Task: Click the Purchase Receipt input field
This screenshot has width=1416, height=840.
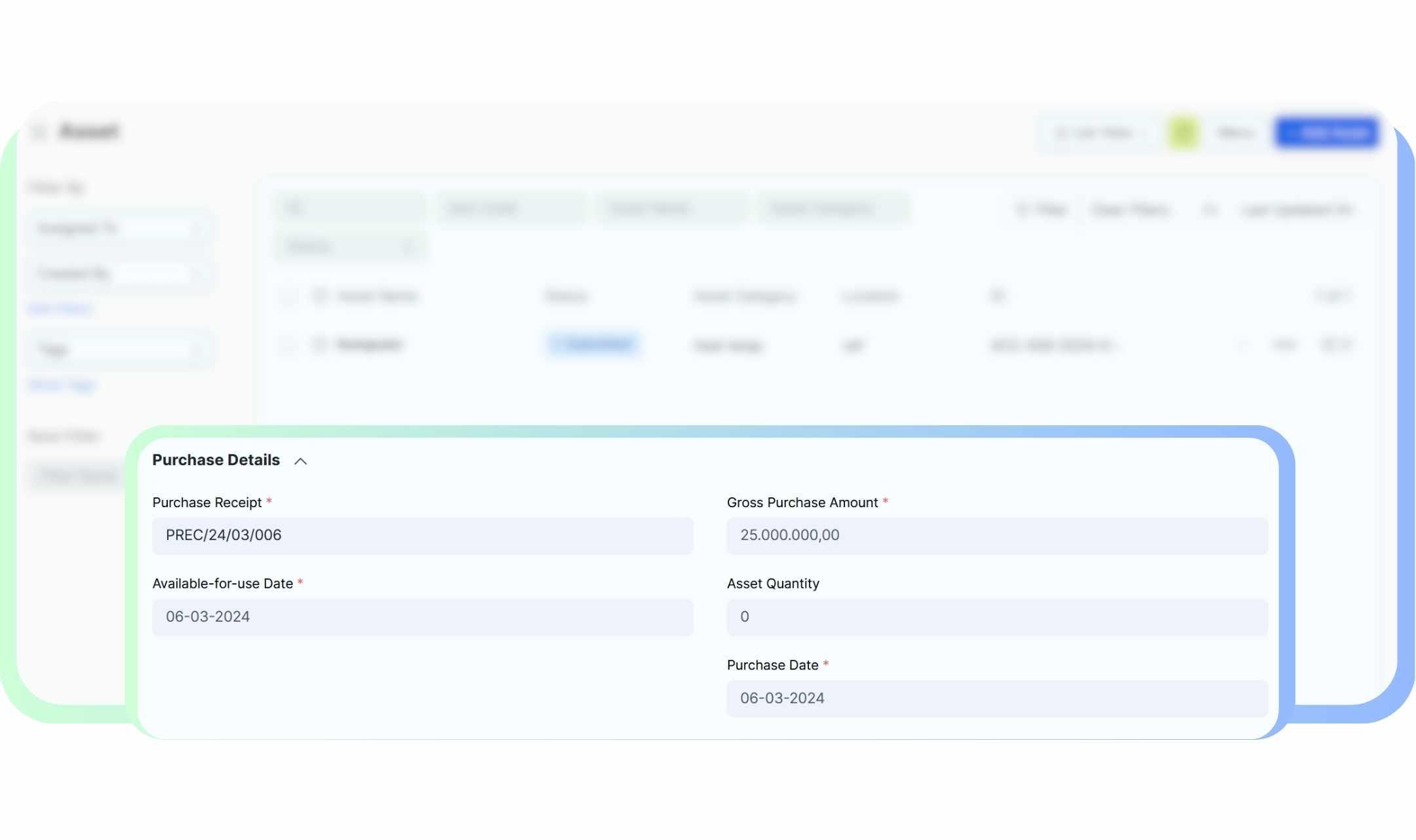Action: click(422, 535)
